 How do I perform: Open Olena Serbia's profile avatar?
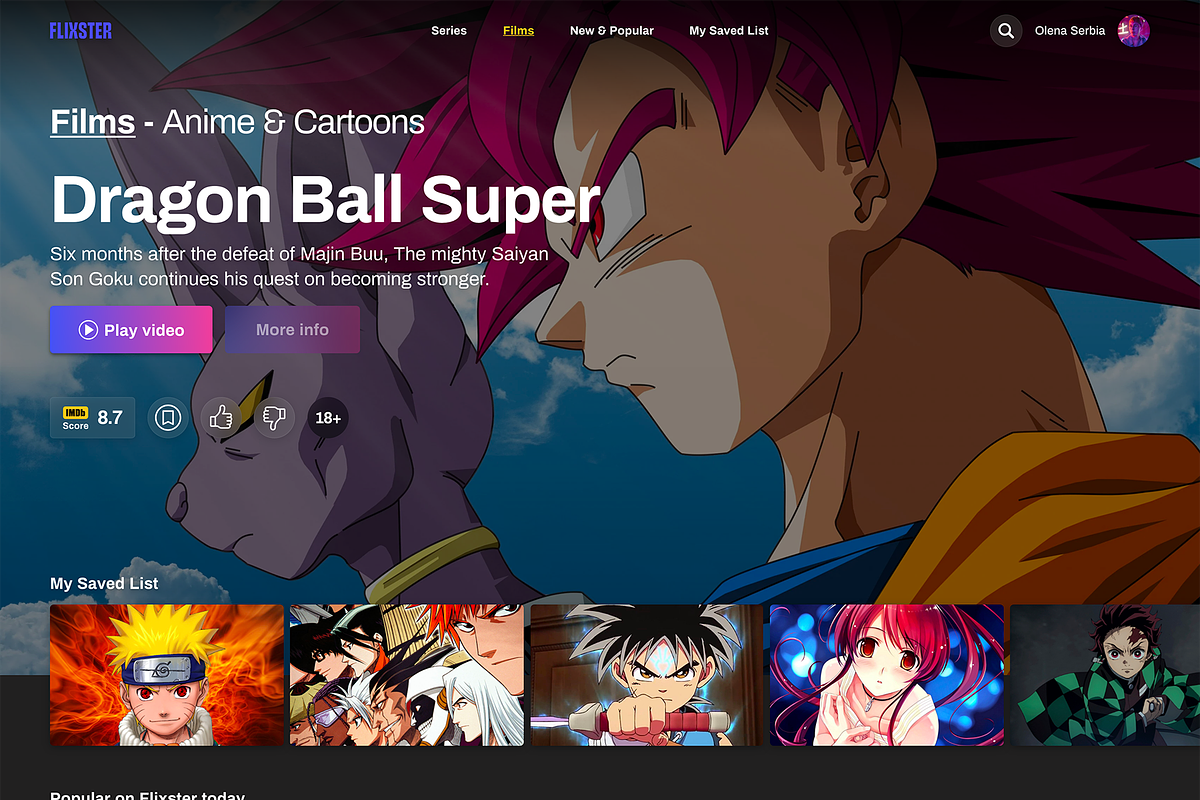click(1134, 31)
